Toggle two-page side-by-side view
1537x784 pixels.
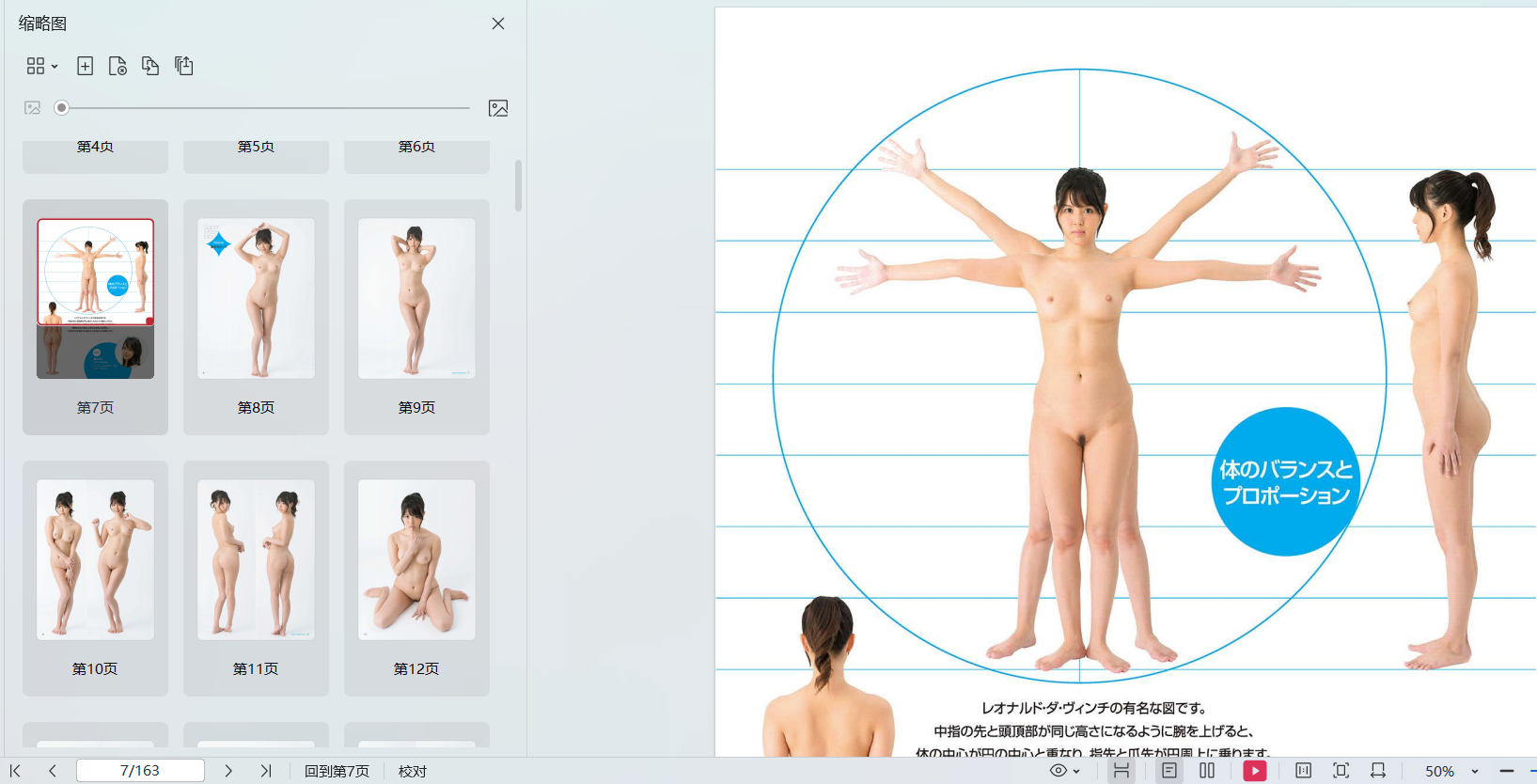1207,771
